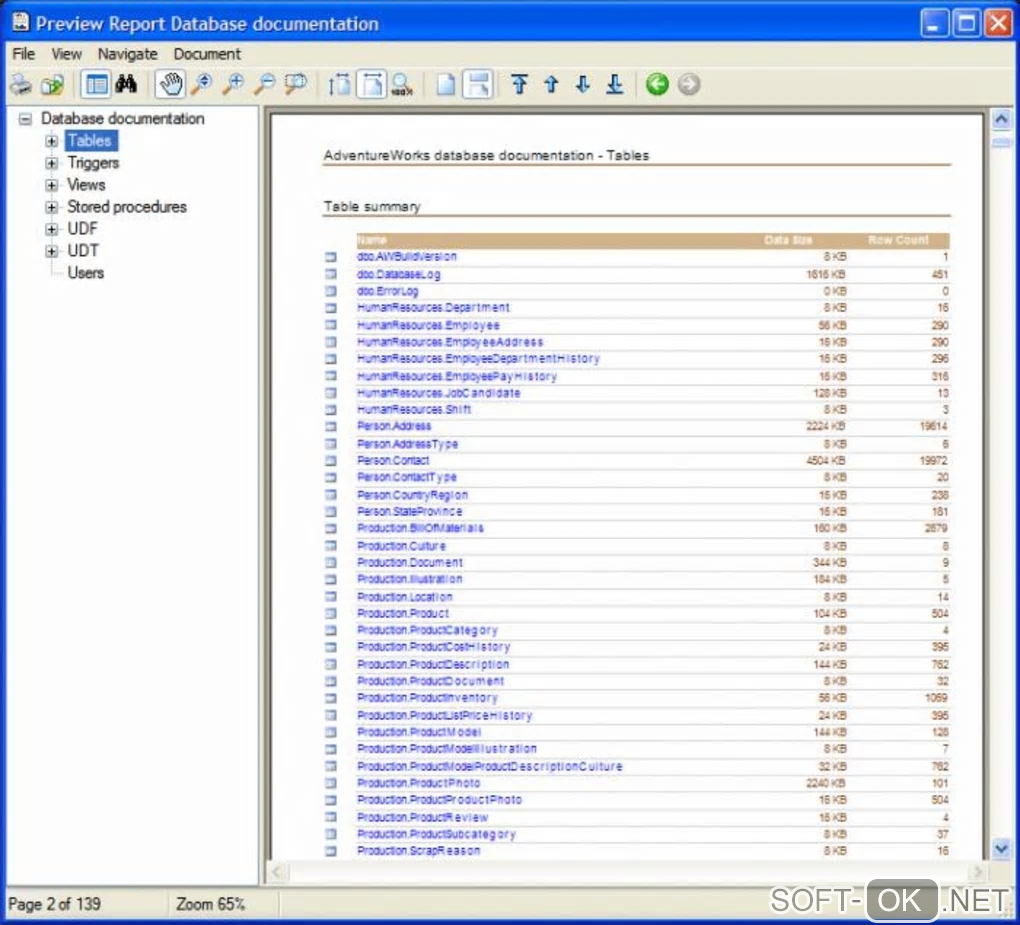Select the dynamic zoom magnifier tool
This screenshot has height=925, width=1020.
coord(202,85)
